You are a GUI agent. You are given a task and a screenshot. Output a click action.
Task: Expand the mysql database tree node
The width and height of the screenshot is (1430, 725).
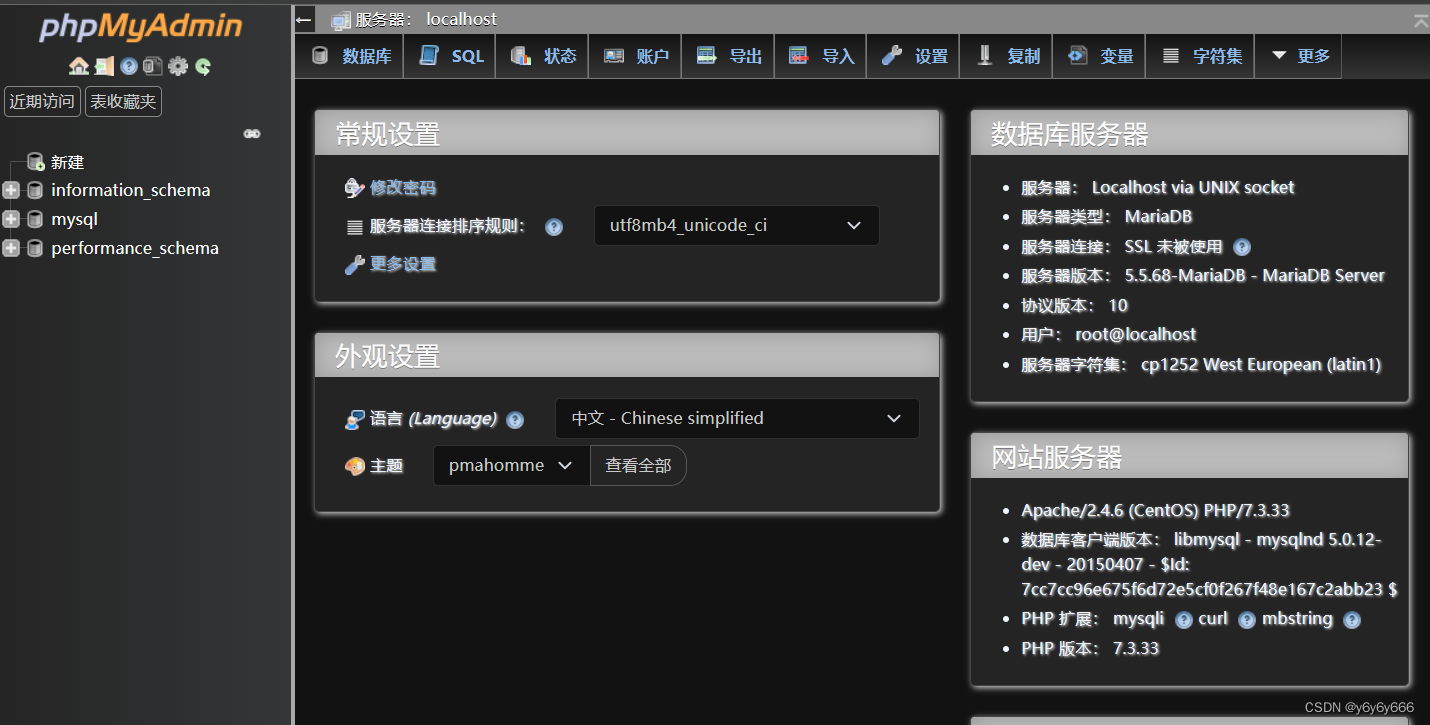click(11, 219)
